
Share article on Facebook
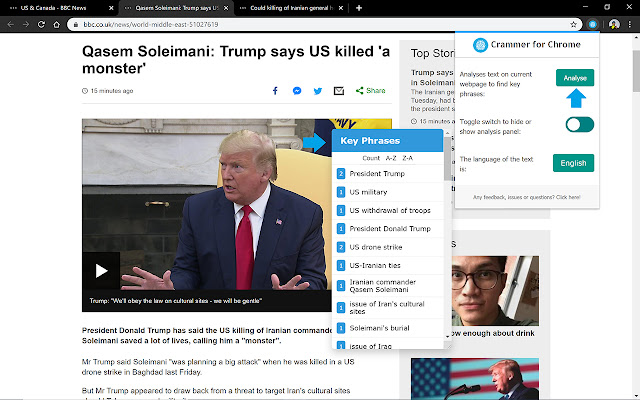point(275,91)
